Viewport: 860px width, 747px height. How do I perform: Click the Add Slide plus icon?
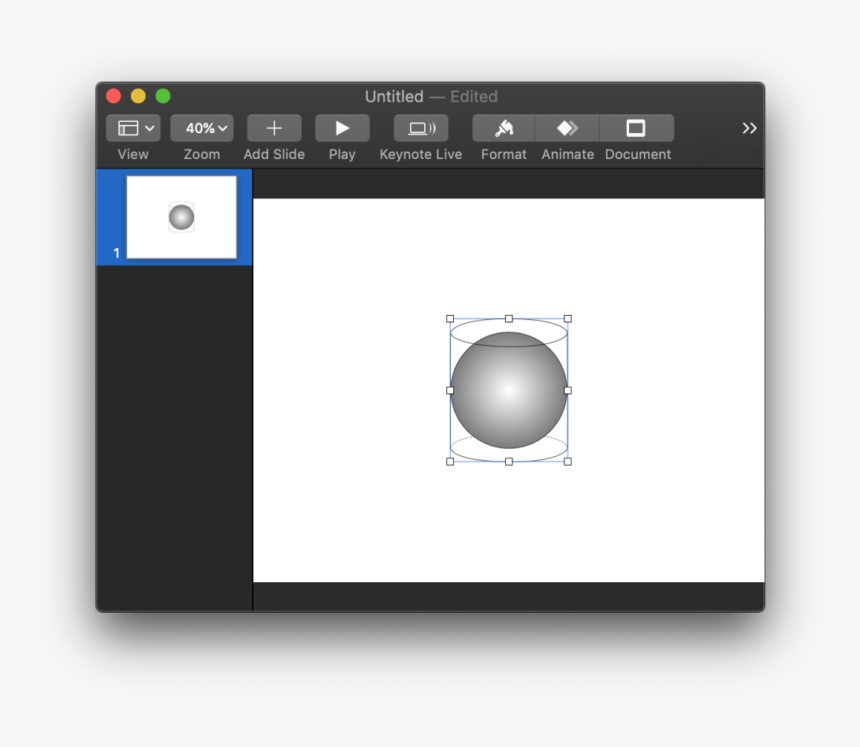[x=274, y=127]
